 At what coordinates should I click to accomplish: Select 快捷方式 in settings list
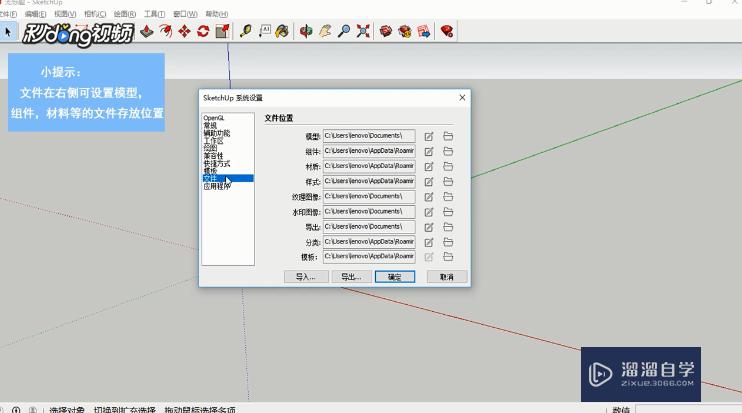coord(217,163)
